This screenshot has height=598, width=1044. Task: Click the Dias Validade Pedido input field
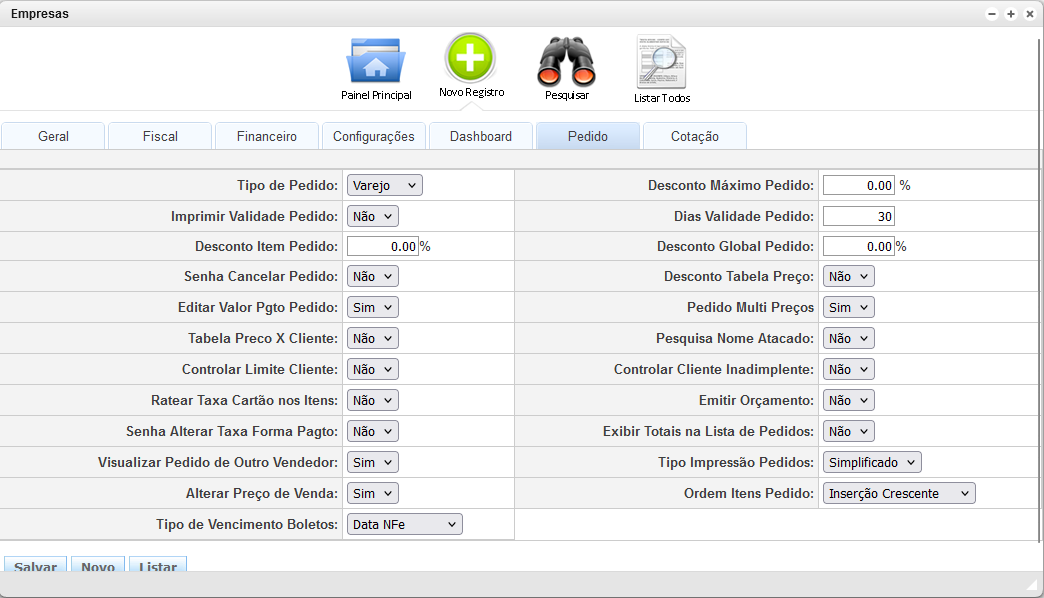coord(858,216)
